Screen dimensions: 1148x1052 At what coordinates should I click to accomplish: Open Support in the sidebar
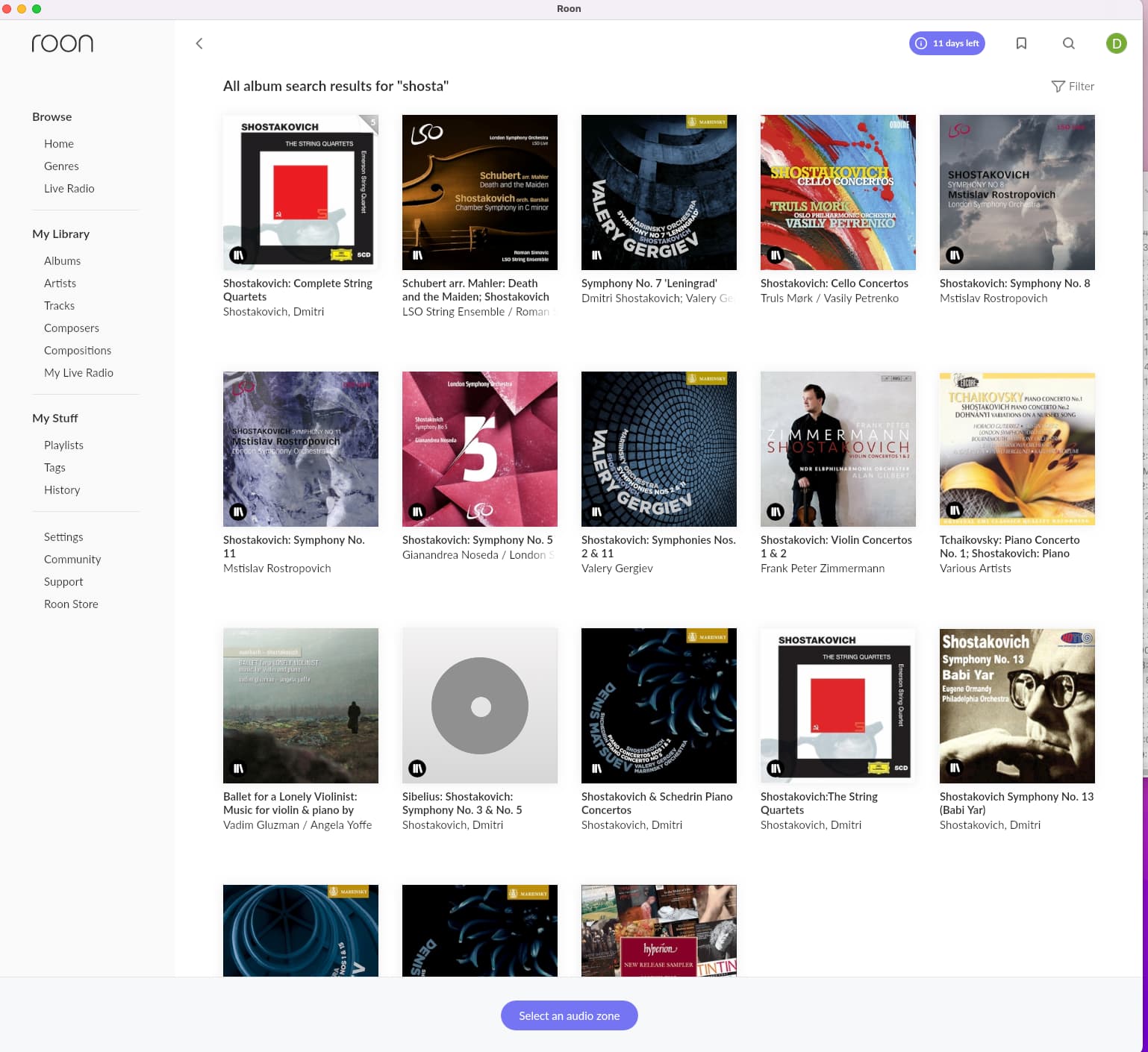[x=63, y=582]
